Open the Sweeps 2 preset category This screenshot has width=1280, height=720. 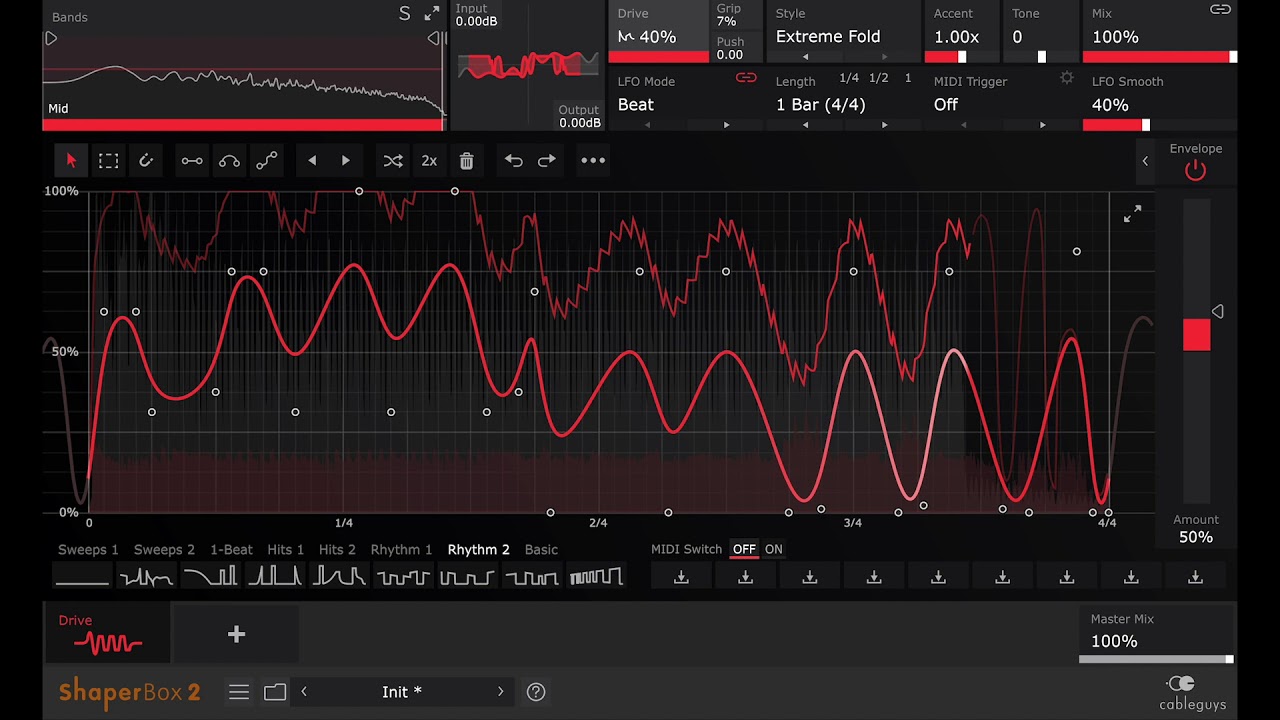click(164, 549)
